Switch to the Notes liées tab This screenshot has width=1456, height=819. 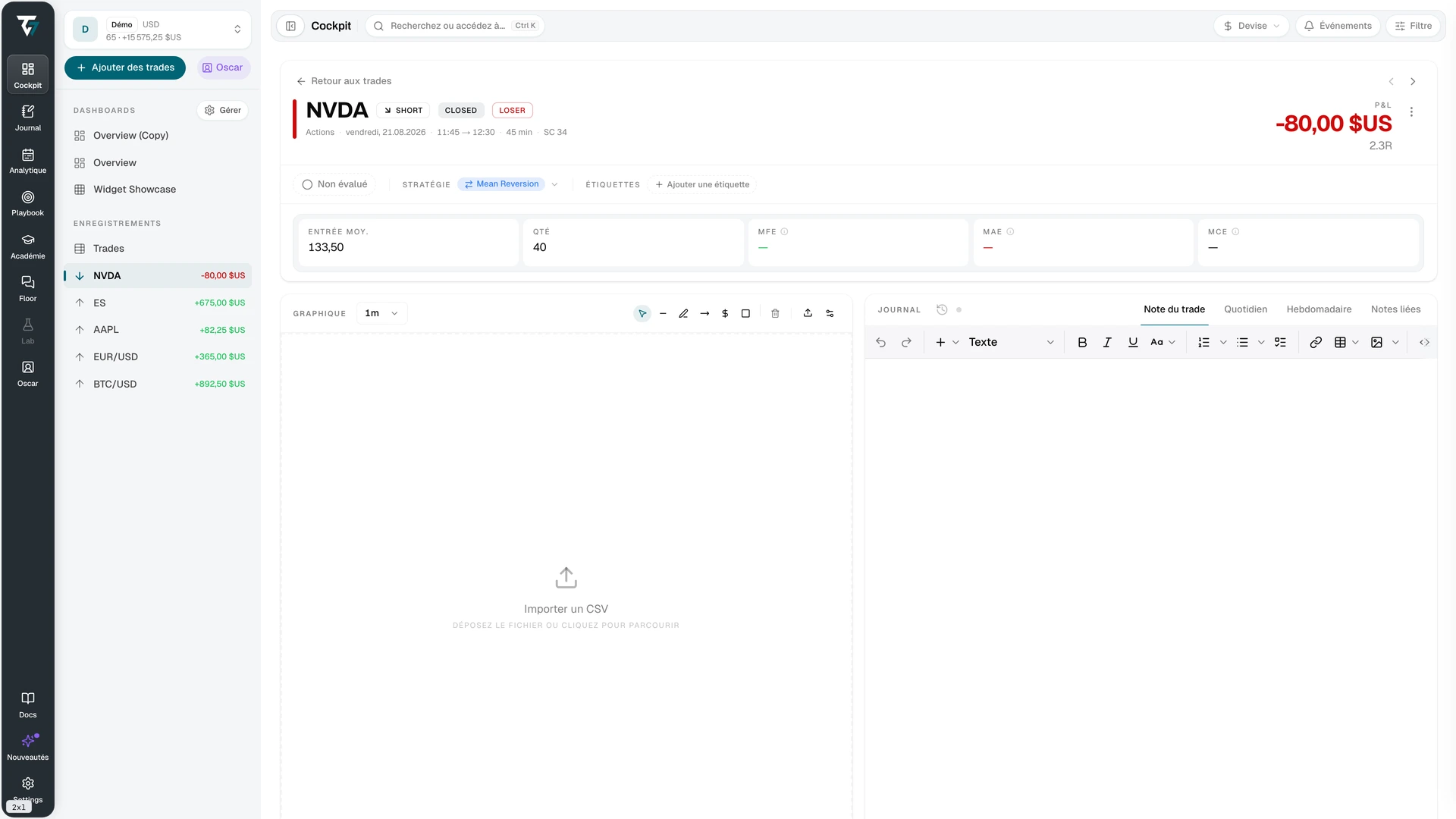(x=1395, y=309)
